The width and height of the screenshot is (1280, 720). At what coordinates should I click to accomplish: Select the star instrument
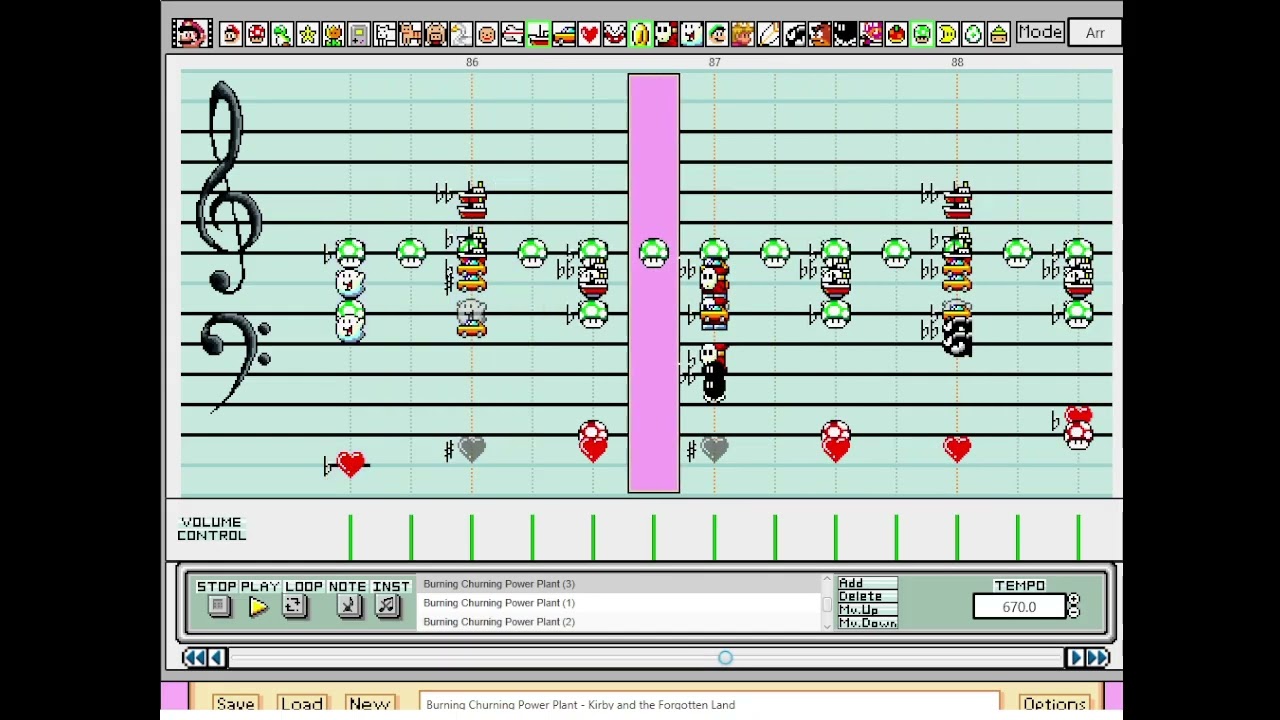tap(308, 34)
